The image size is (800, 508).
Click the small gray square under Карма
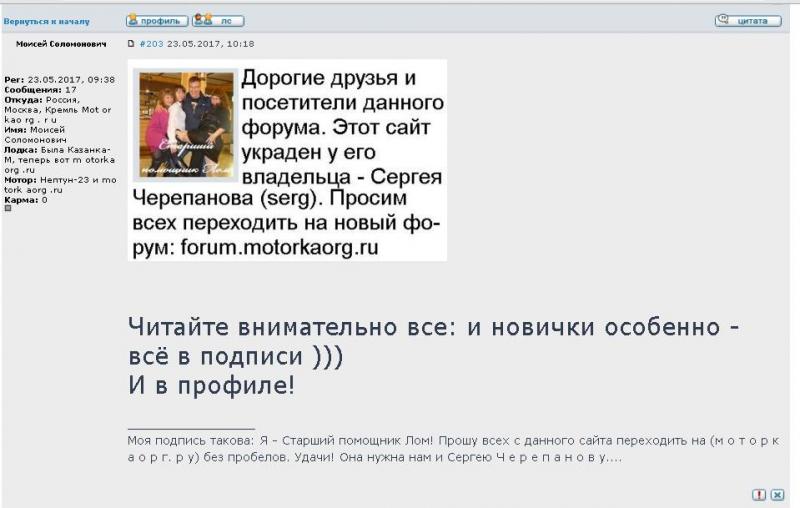[x=8, y=208]
